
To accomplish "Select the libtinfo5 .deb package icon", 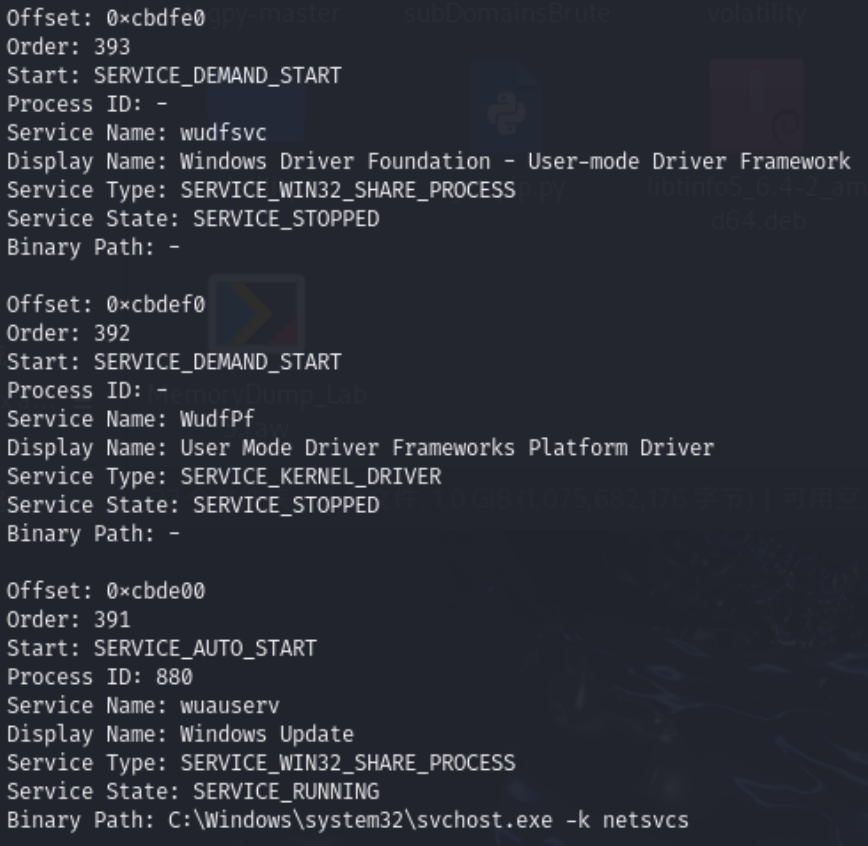I will tap(757, 105).
